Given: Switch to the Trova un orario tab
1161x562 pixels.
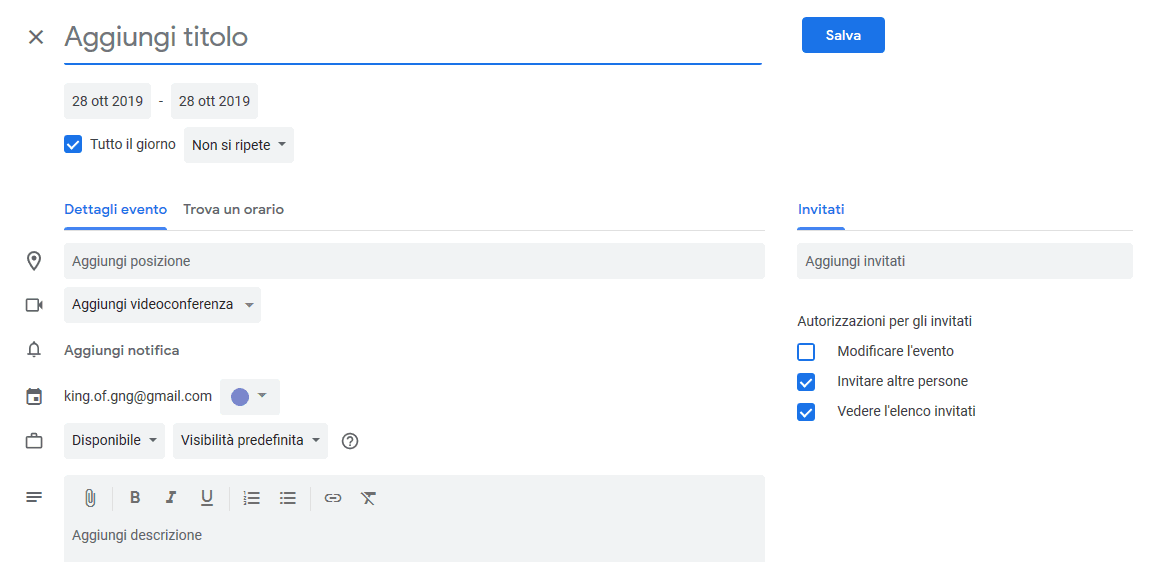Looking at the screenshot, I should pos(233,210).
